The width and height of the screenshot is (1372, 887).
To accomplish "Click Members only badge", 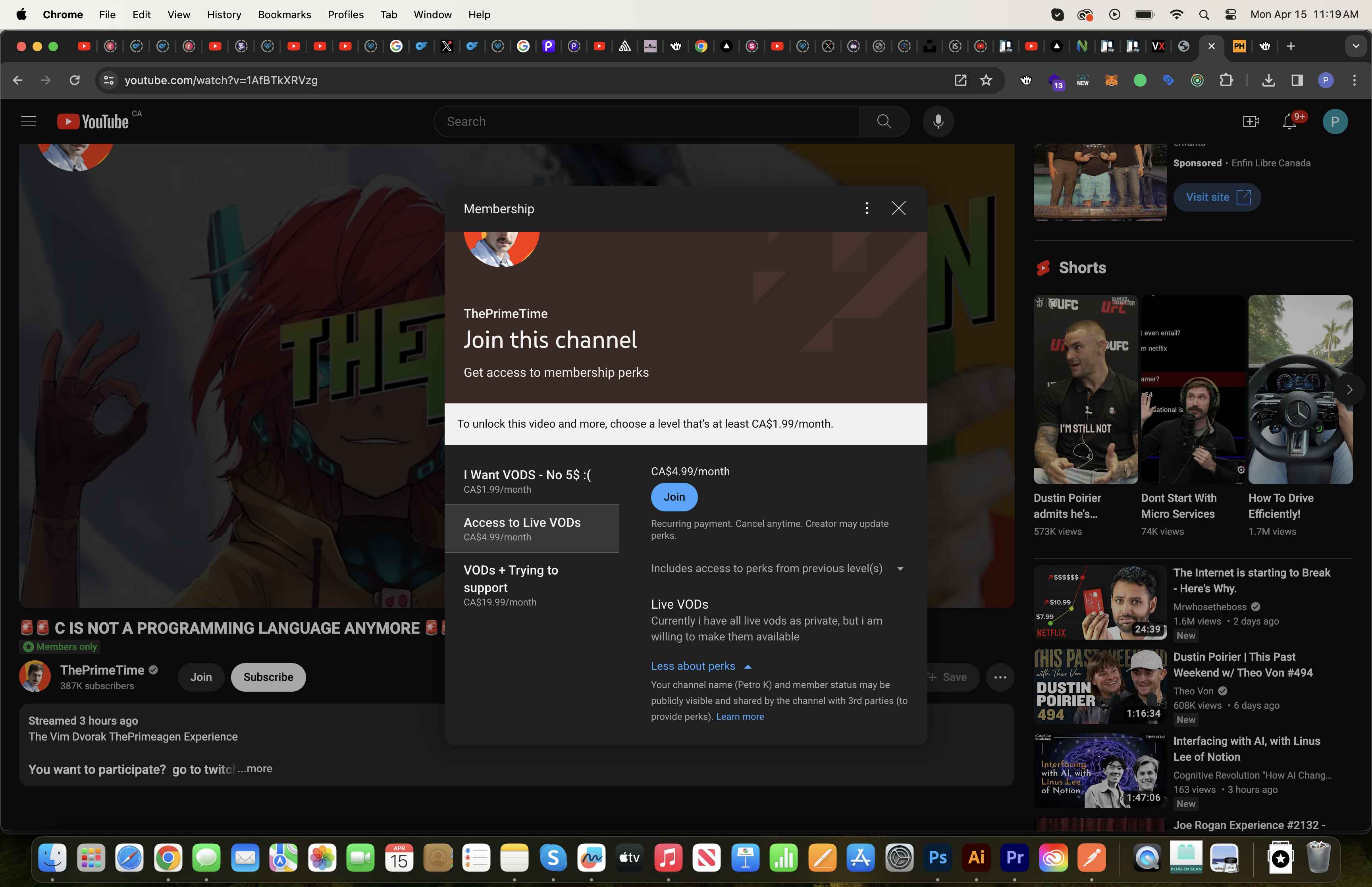I will point(60,647).
